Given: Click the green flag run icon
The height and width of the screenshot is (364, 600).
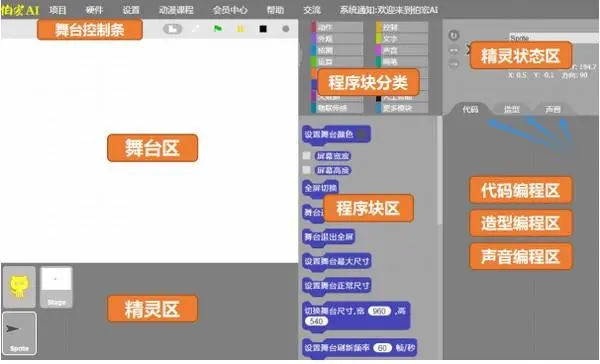Looking at the screenshot, I should point(218,29).
